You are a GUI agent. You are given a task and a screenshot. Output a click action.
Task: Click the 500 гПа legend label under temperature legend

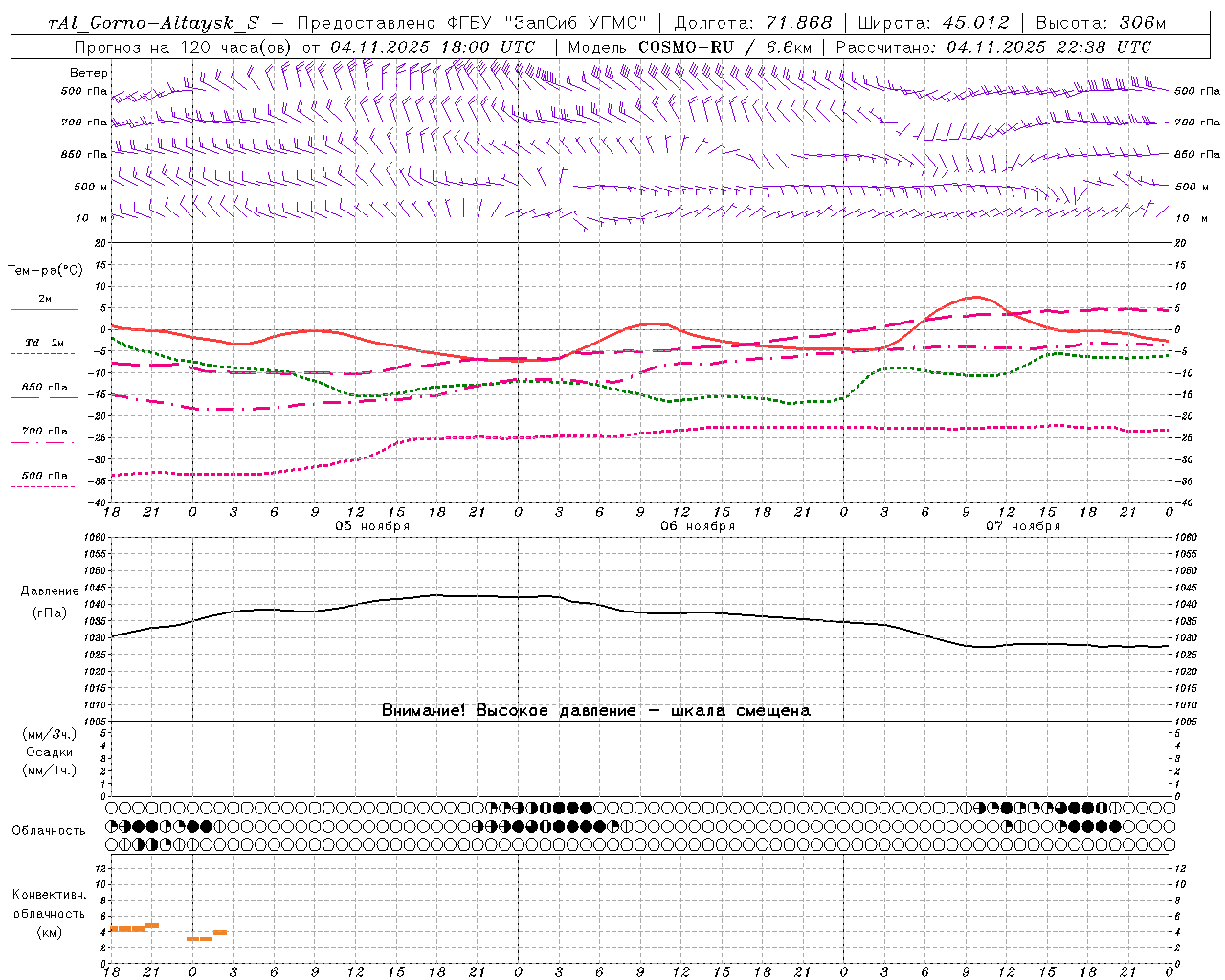(x=45, y=476)
